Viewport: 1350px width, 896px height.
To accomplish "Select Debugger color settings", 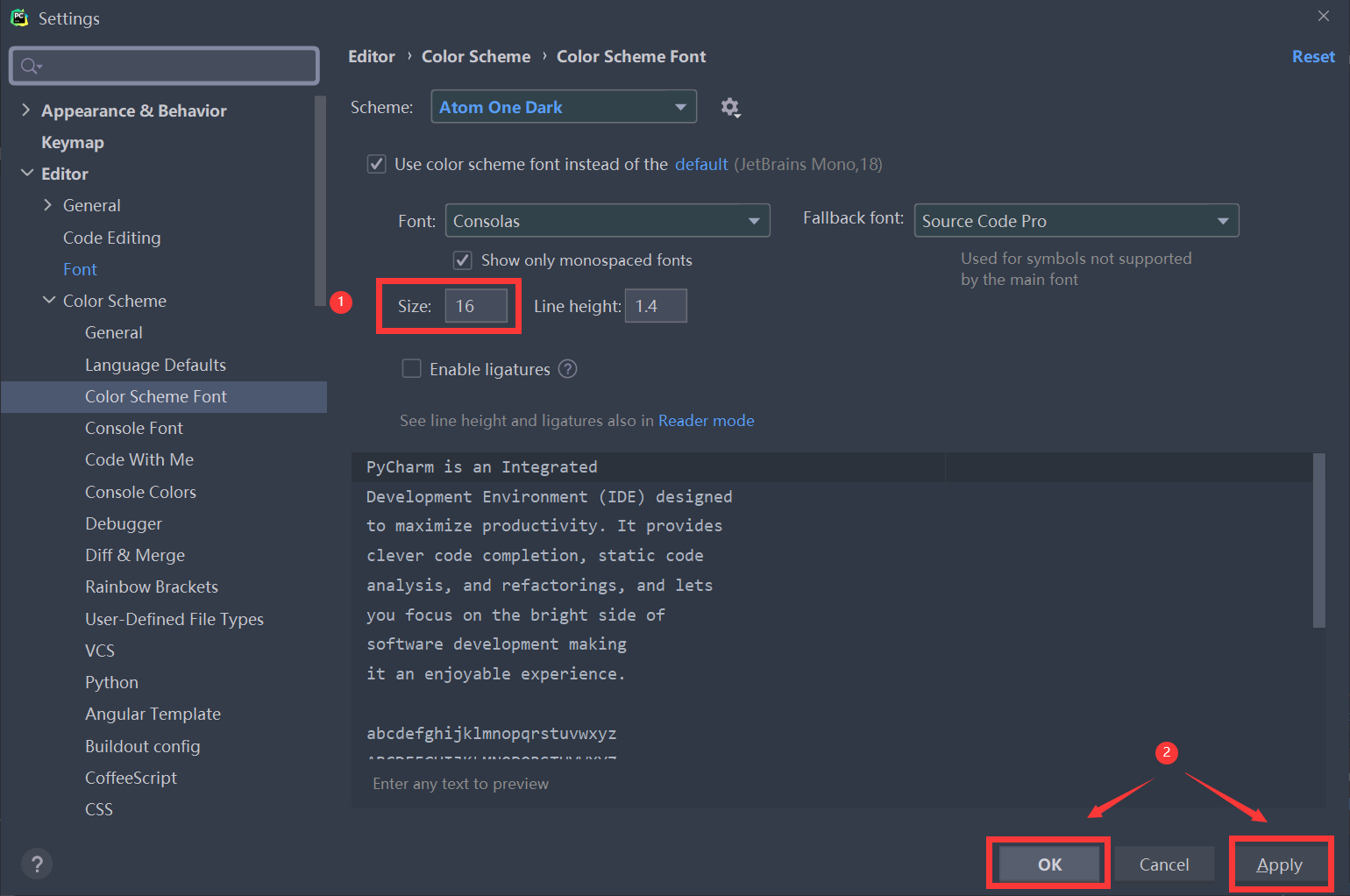I will 124,523.
